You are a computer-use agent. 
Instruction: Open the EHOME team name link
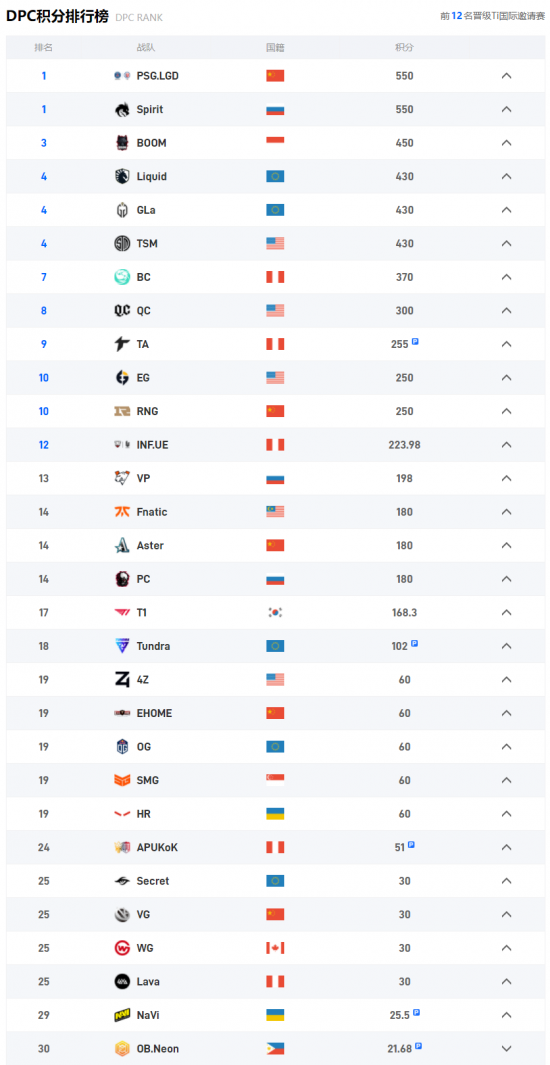point(154,713)
